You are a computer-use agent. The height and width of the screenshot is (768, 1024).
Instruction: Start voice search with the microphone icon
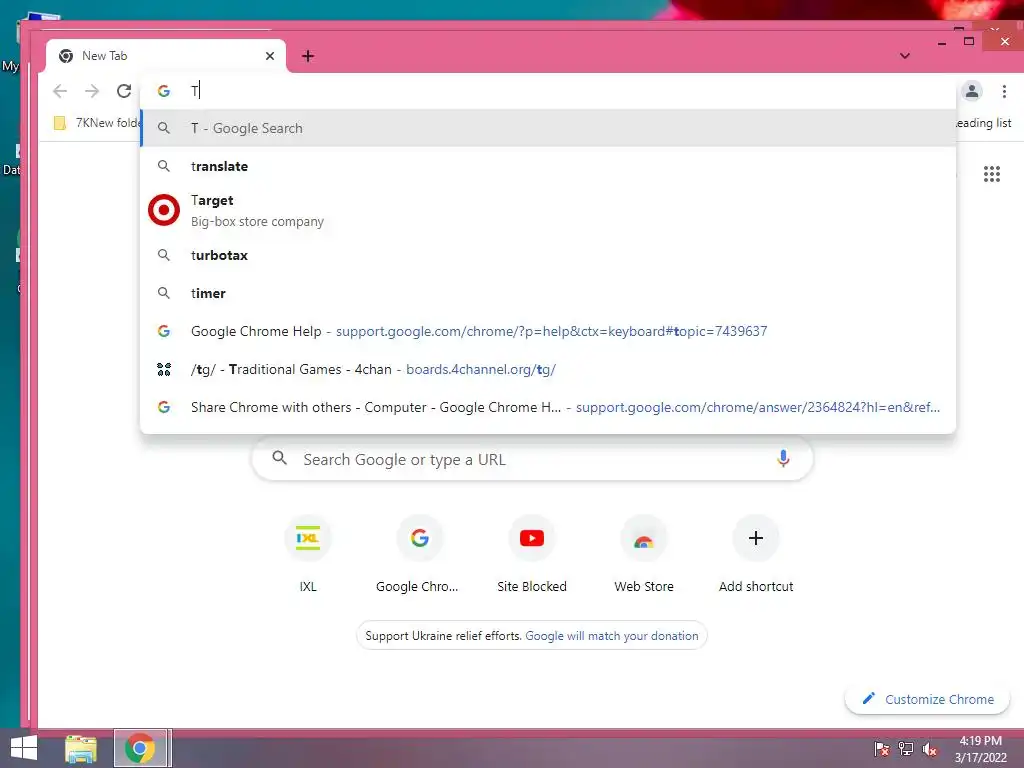(783, 458)
